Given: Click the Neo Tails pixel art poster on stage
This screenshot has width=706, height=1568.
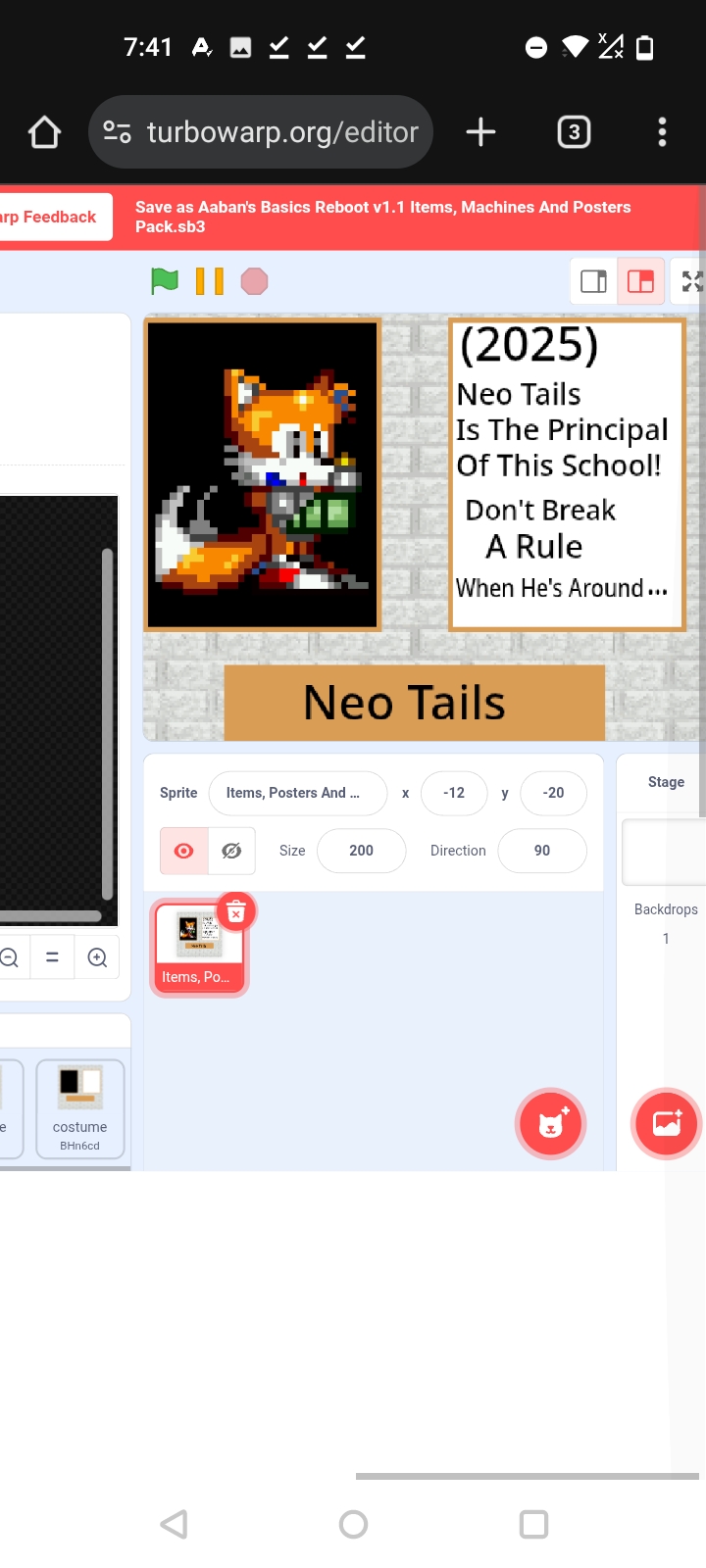Looking at the screenshot, I should coord(263,474).
